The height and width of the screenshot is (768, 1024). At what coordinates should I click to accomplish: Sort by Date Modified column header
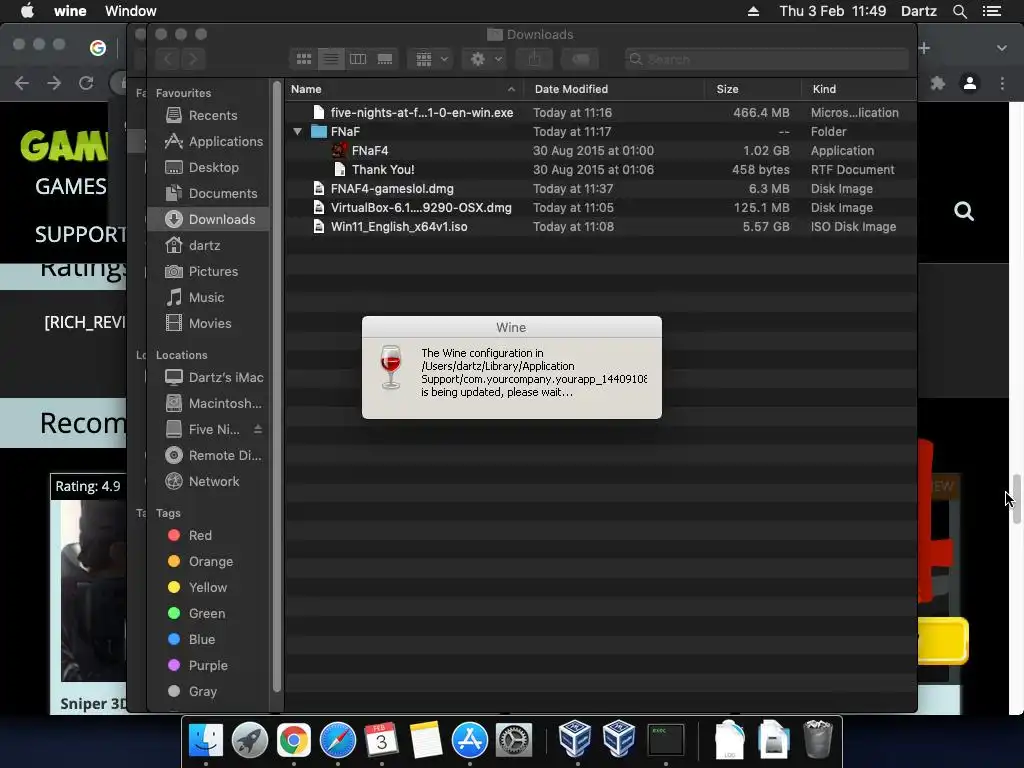(x=616, y=89)
